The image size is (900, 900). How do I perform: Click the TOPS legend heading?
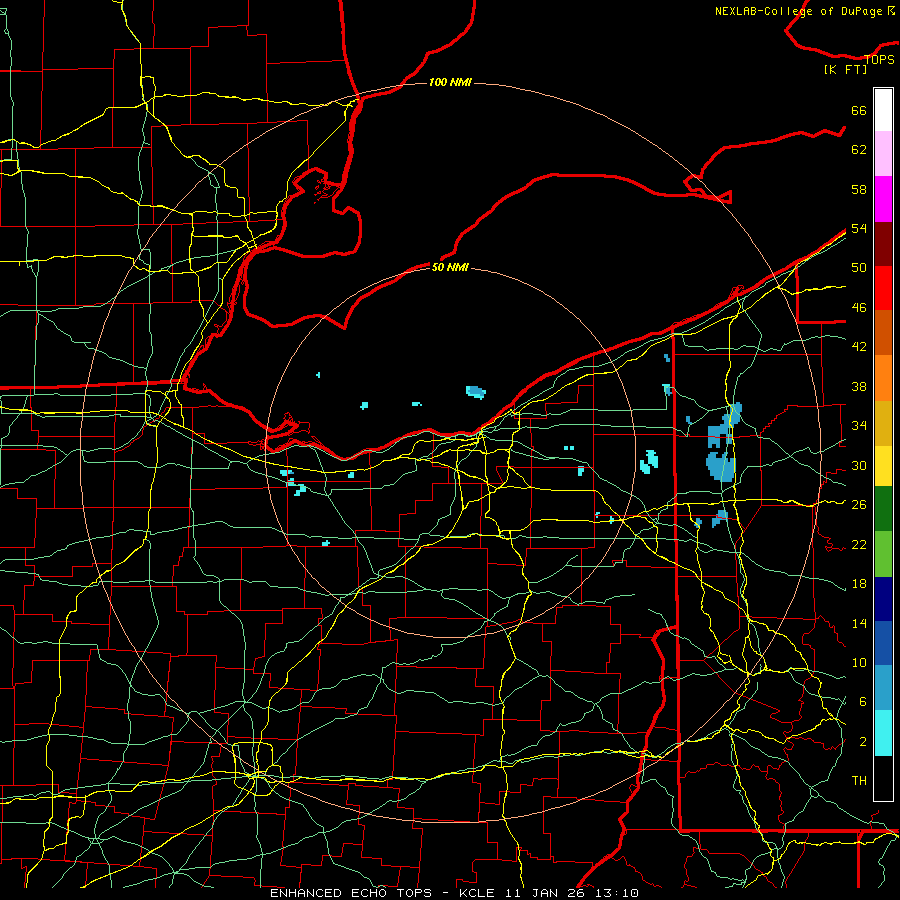[x=879, y=60]
